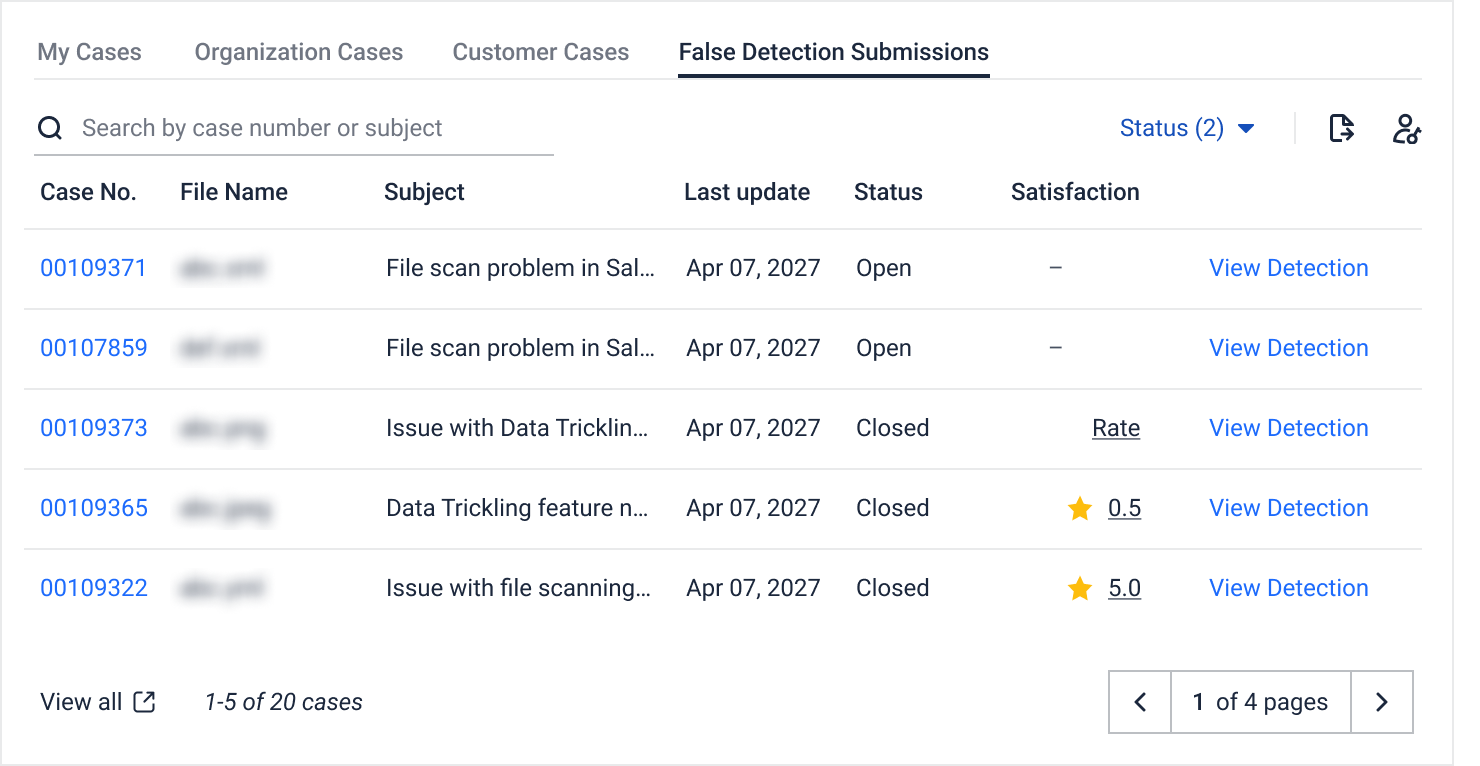View Detection for case 00109365
This screenshot has height=766, width=1480.
click(1289, 508)
